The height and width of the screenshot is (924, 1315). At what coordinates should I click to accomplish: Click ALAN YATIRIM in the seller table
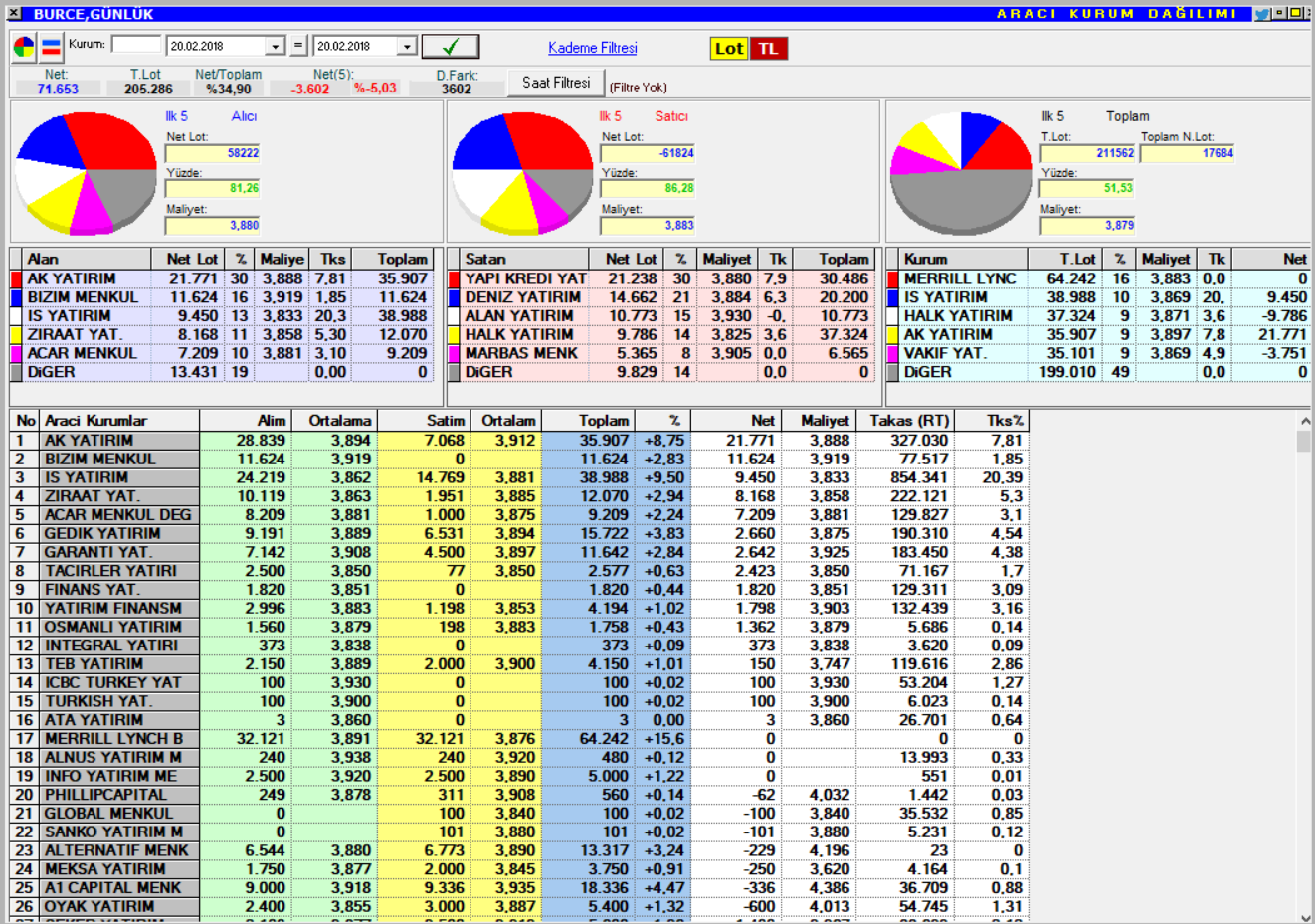click(x=519, y=316)
